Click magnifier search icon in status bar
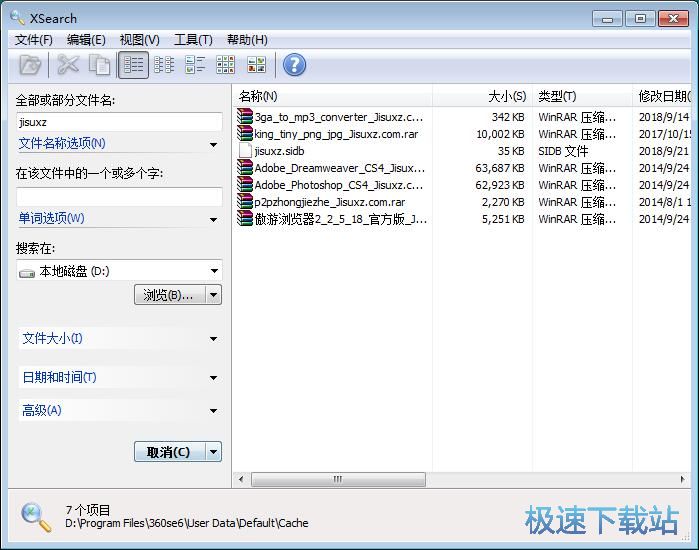This screenshot has width=699, height=550. pos(36,517)
